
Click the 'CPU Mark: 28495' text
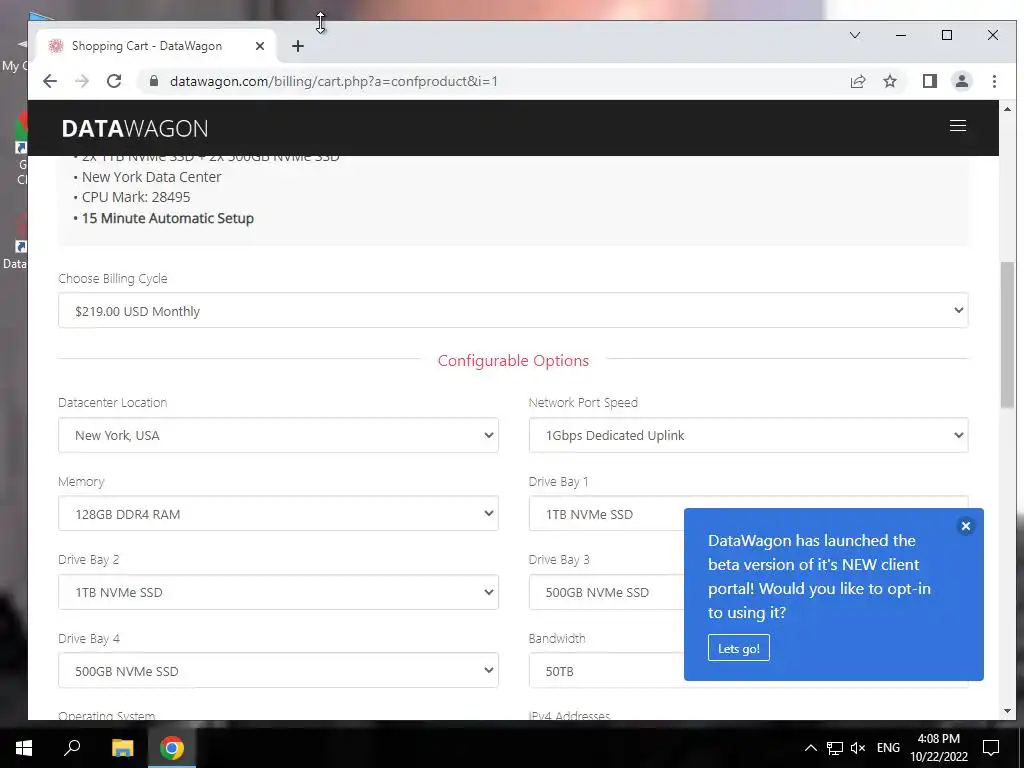coord(136,197)
